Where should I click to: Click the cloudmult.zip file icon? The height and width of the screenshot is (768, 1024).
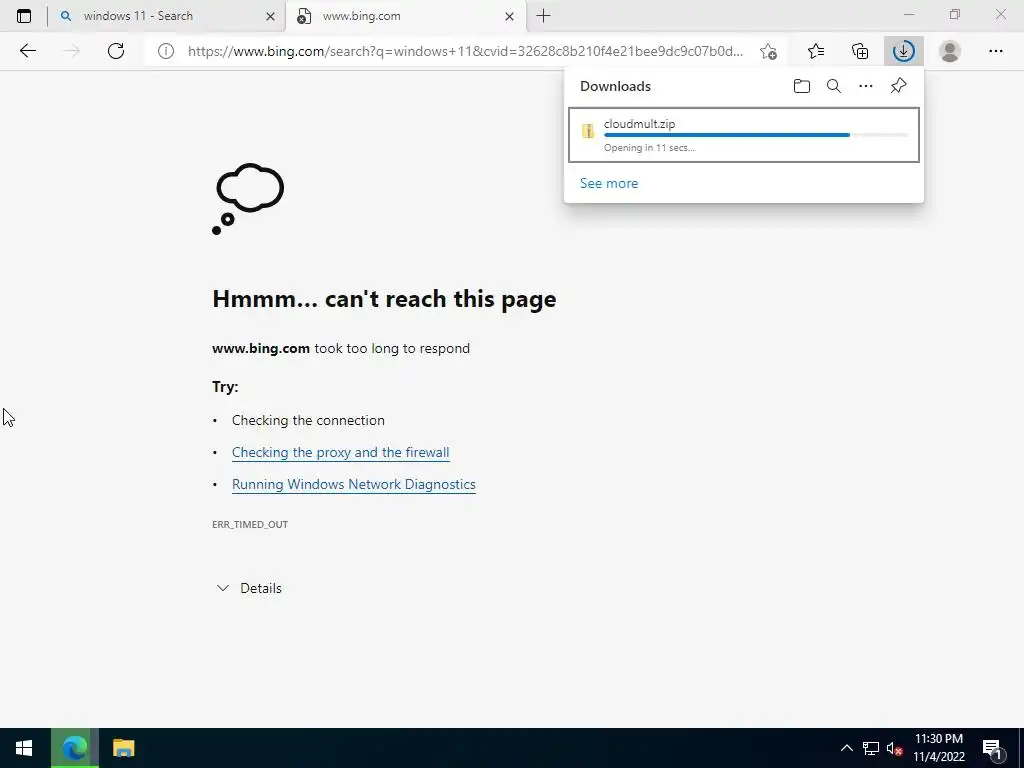588,131
